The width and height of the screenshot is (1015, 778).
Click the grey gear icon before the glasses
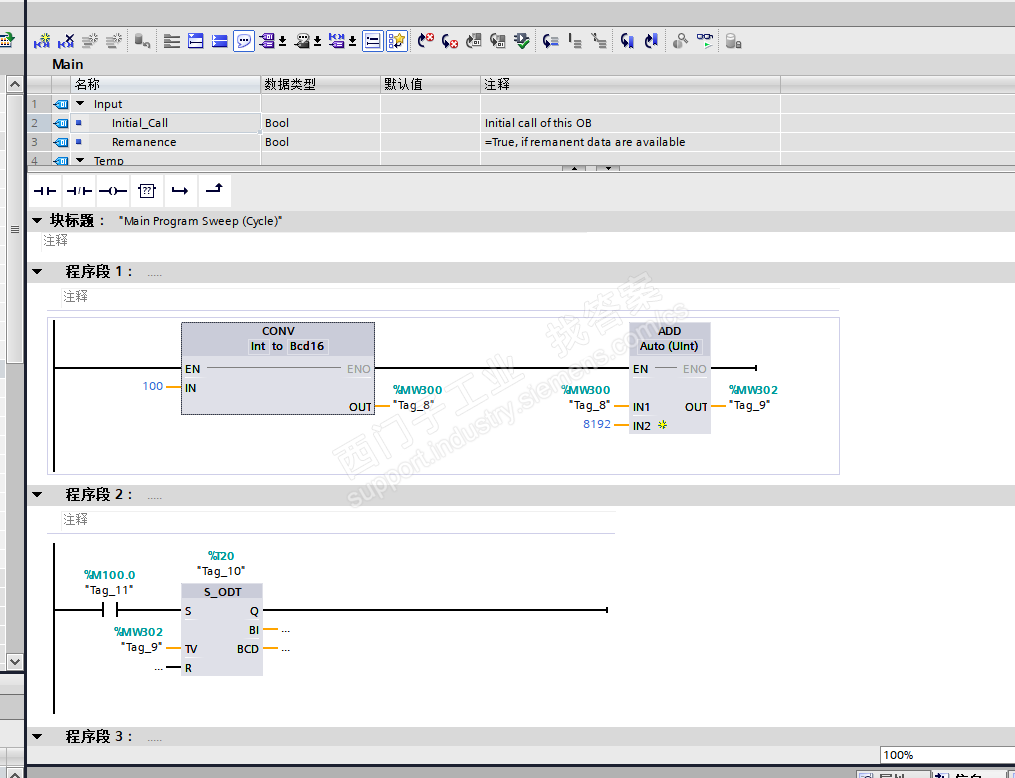680,41
